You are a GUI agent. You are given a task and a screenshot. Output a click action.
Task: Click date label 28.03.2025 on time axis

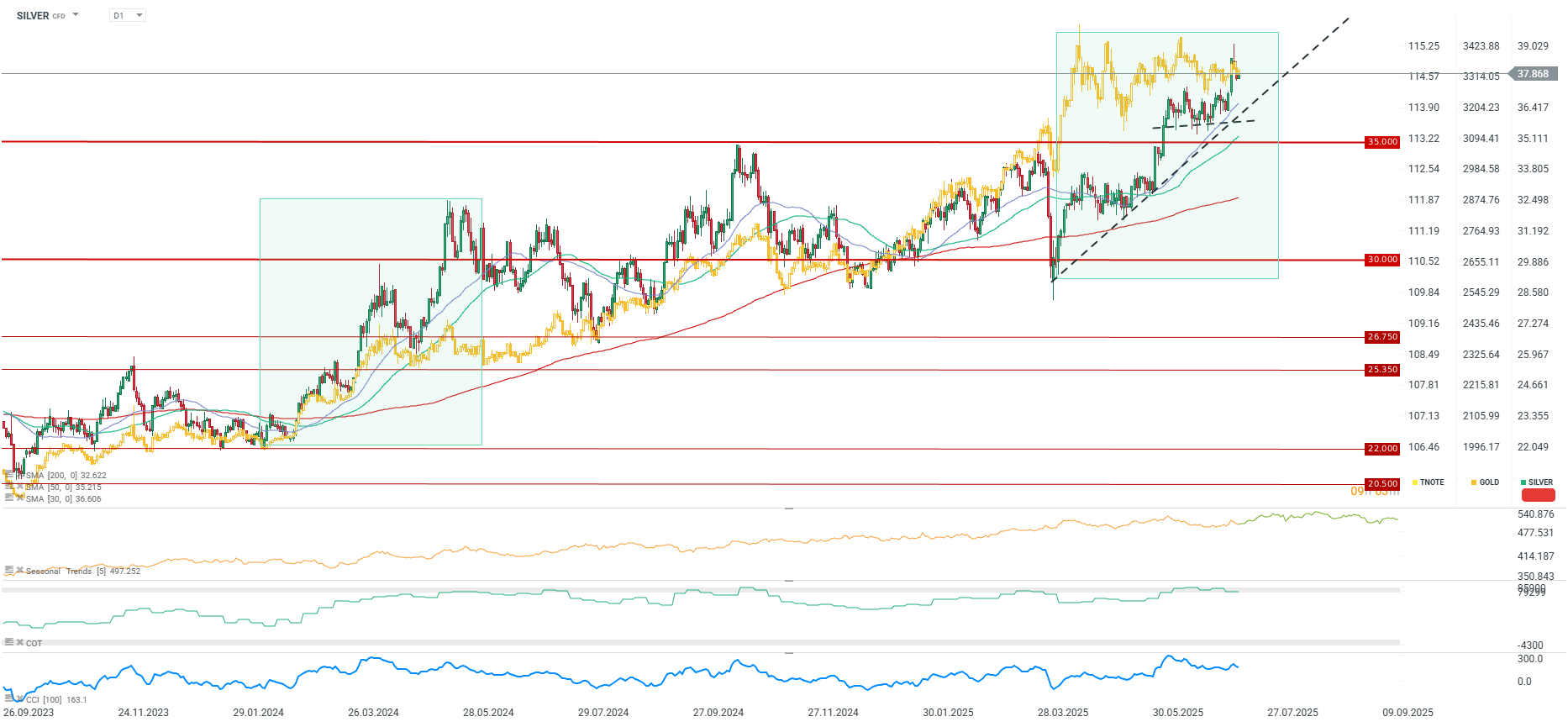pos(1063,713)
